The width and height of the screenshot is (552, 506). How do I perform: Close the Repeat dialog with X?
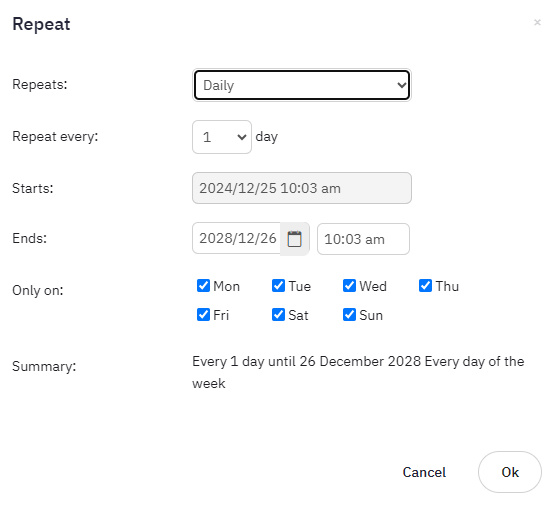[537, 23]
